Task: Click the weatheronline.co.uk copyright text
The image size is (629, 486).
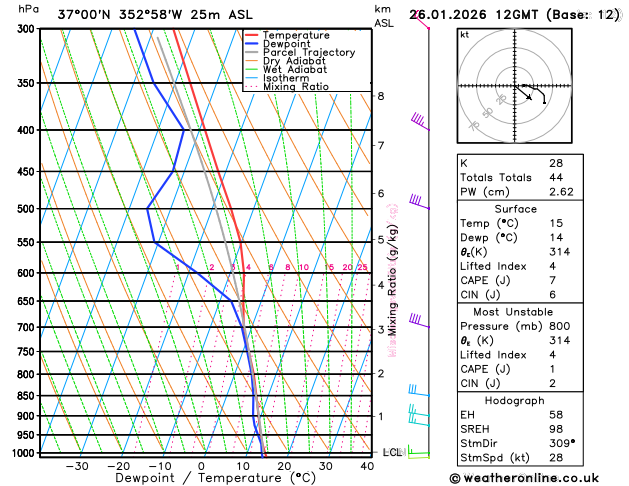Action: (524, 478)
